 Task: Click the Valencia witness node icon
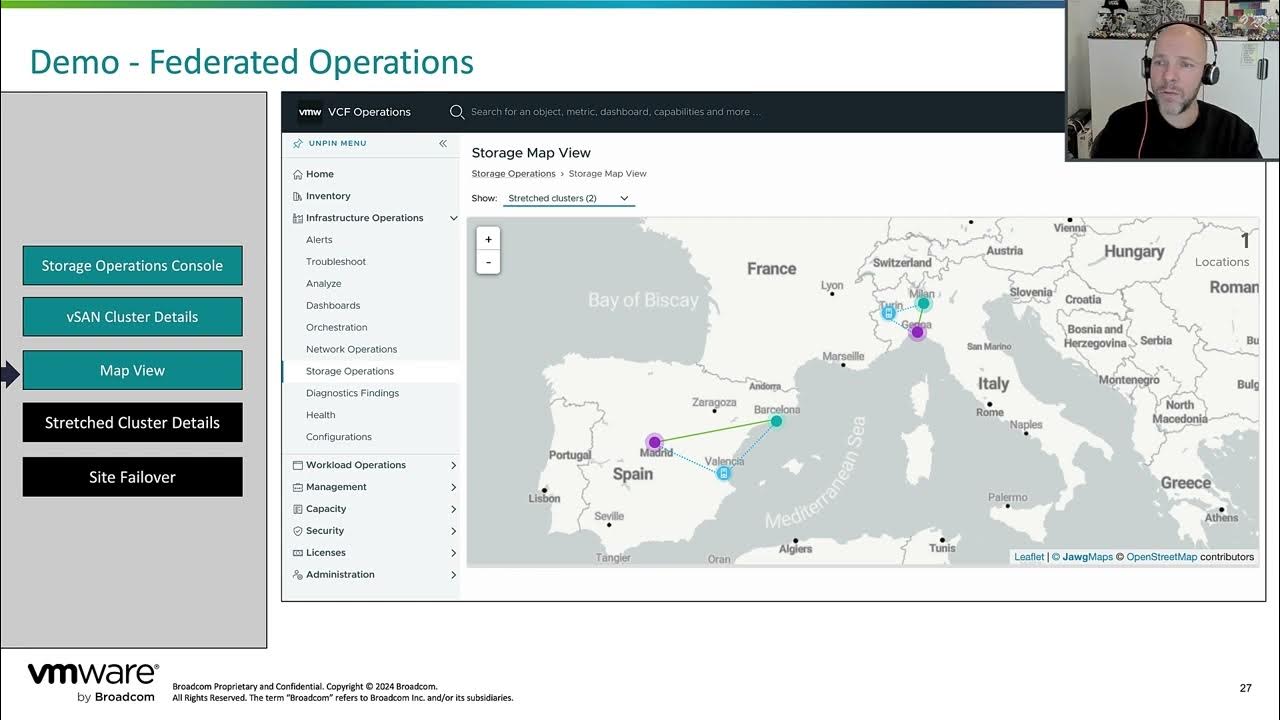click(724, 473)
